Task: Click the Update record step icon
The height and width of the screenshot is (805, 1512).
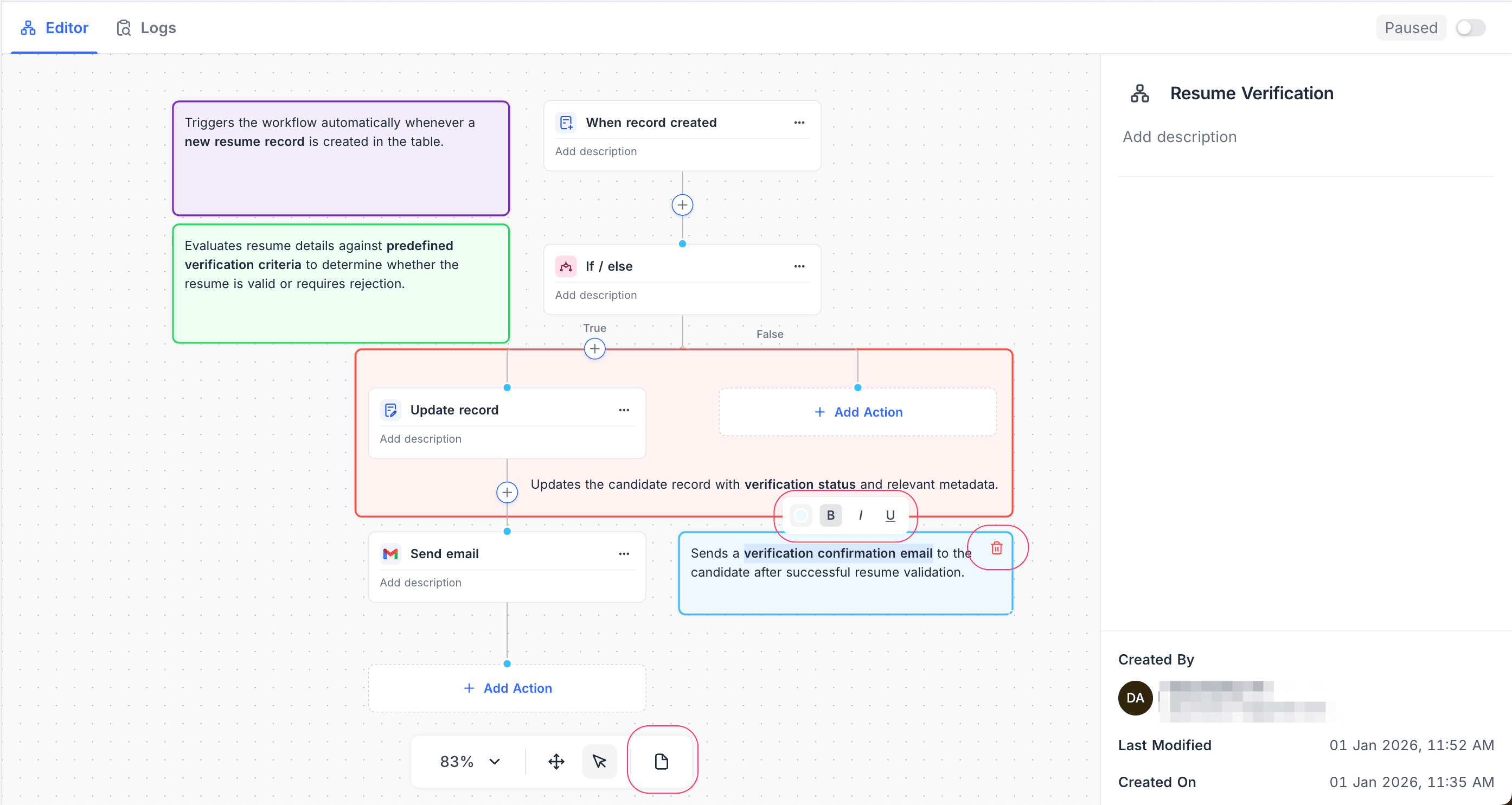Action: [x=390, y=410]
